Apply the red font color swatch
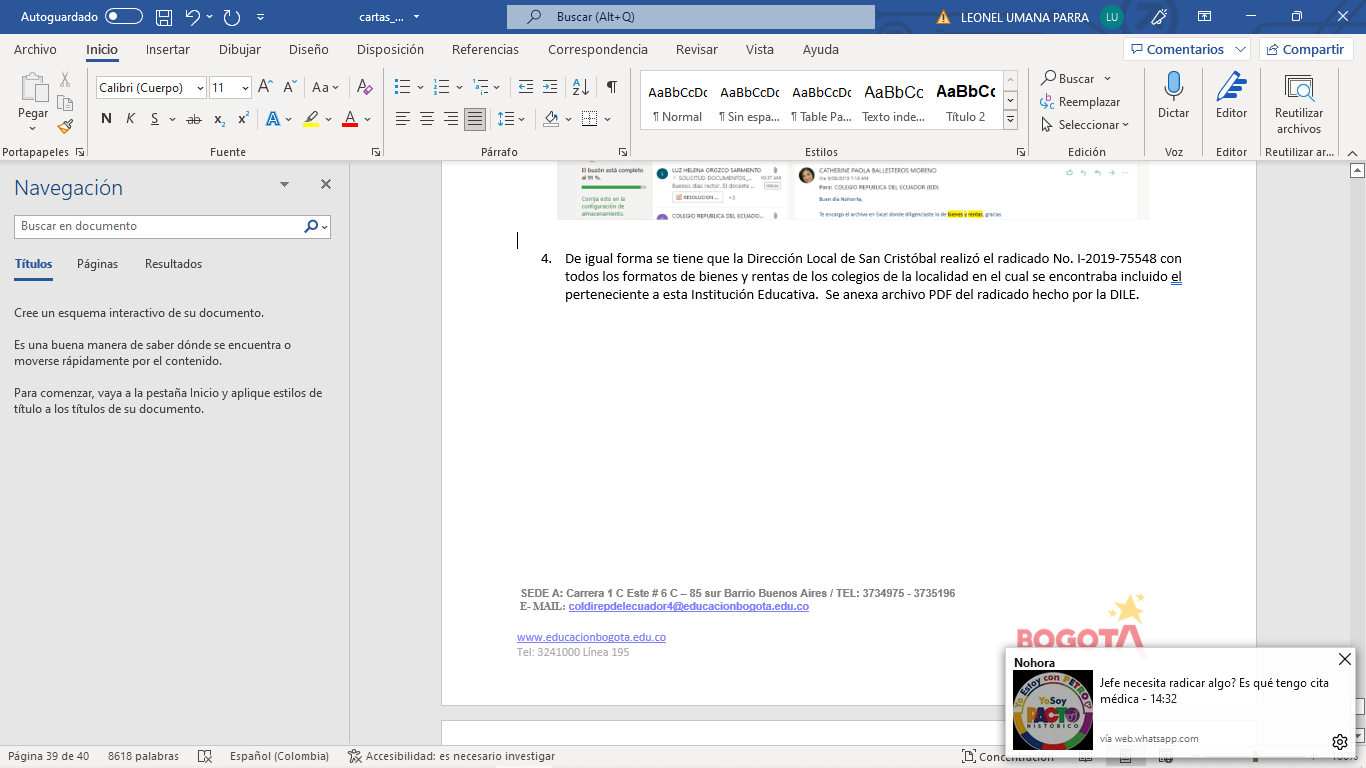 [349, 119]
